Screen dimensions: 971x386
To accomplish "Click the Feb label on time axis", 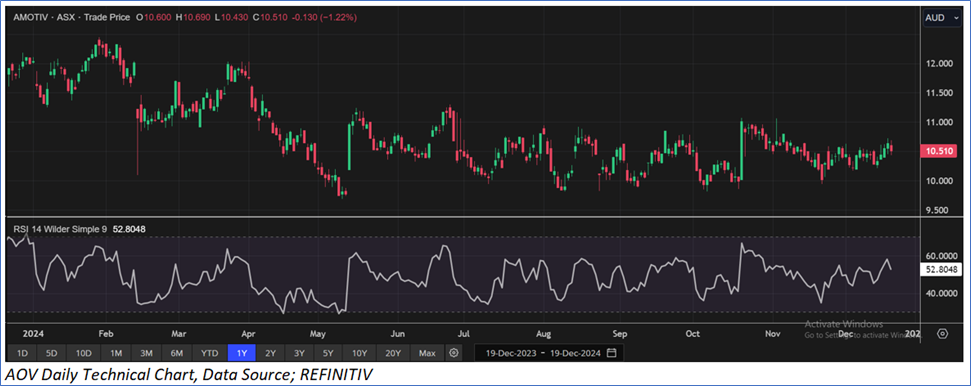I will (x=107, y=334).
